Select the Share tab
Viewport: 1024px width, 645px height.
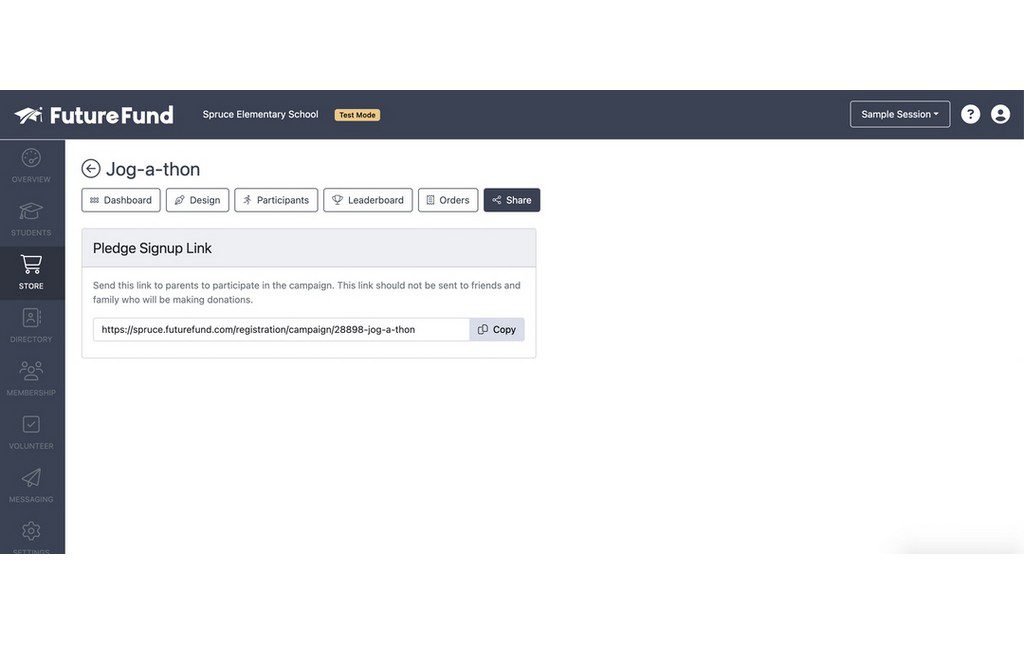pos(512,200)
